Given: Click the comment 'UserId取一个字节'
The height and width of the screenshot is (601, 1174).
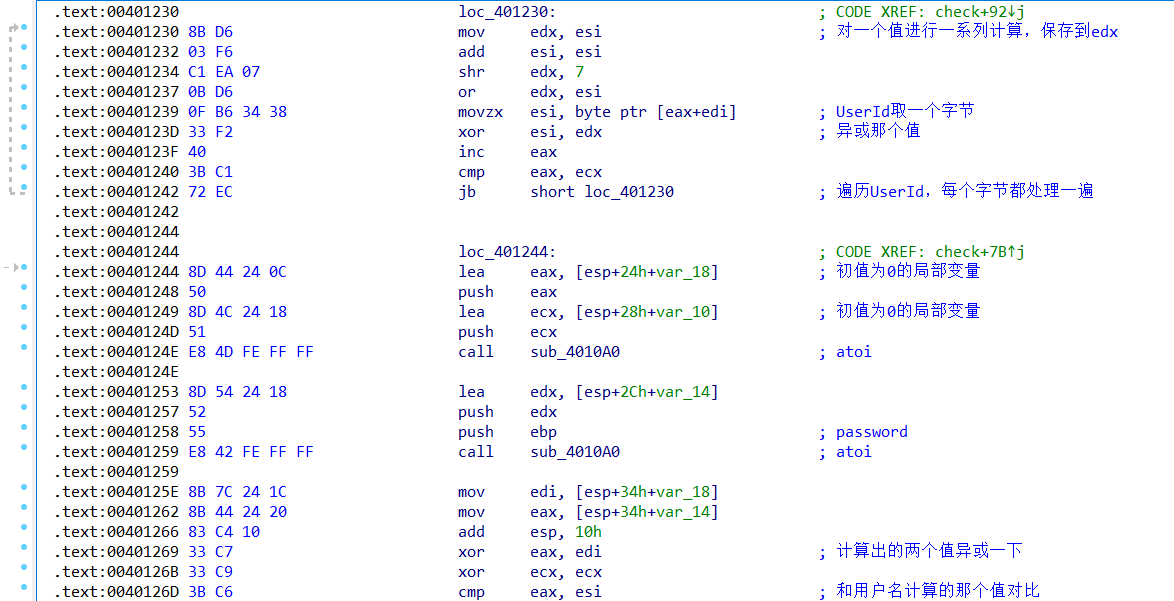Looking at the screenshot, I should point(905,112).
